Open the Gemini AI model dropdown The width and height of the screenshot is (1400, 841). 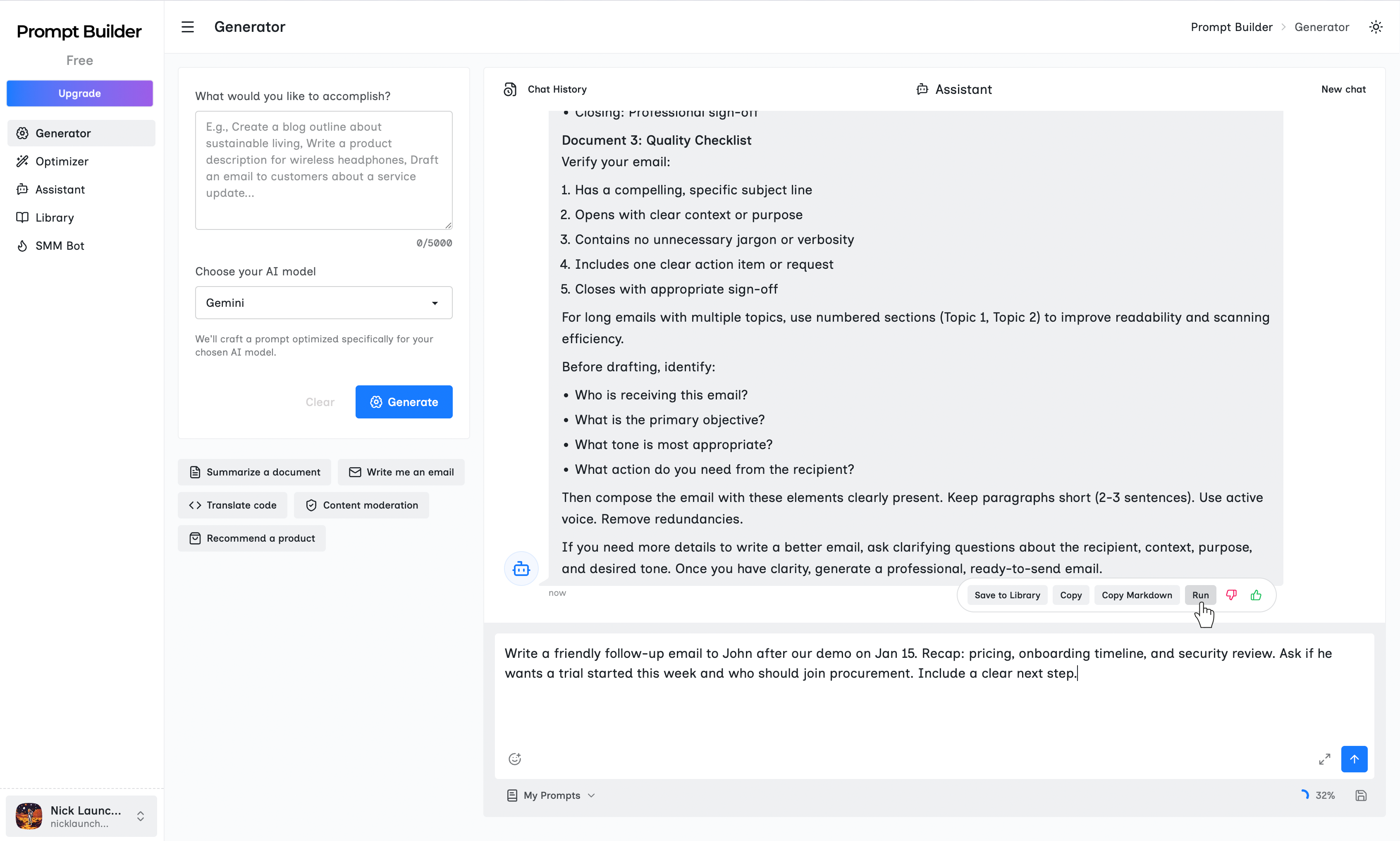click(323, 303)
